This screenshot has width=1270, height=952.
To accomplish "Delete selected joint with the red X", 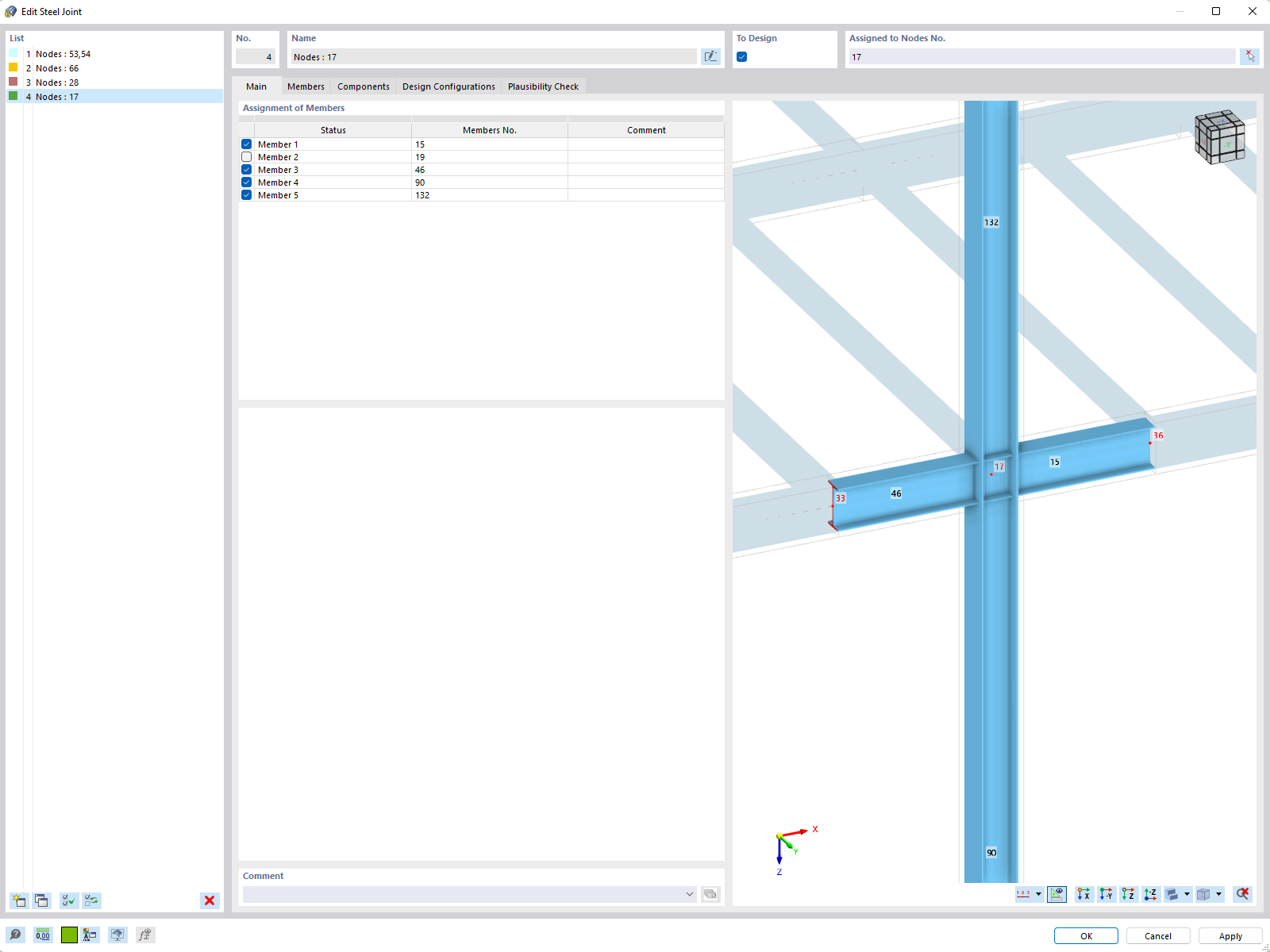I will 210,900.
